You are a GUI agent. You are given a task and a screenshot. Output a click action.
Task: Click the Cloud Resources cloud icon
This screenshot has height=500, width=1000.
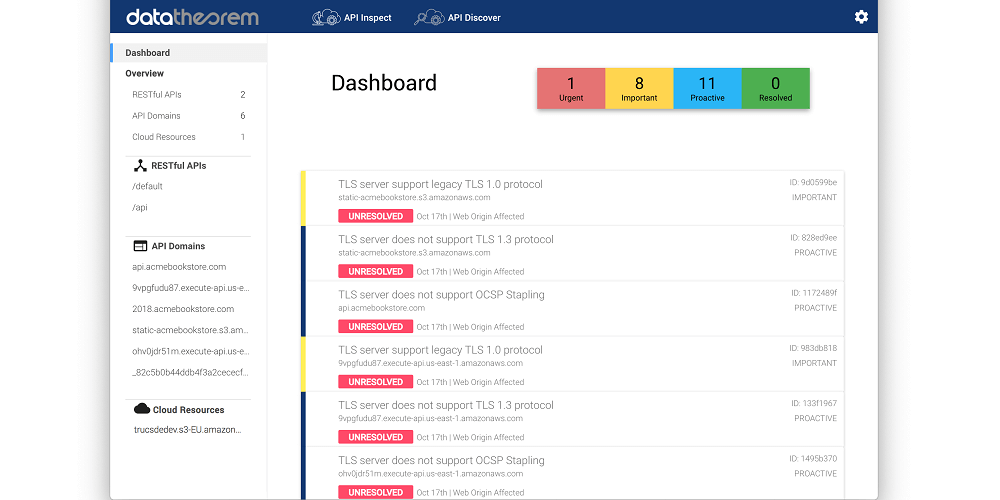pyautogui.click(x=141, y=409)
